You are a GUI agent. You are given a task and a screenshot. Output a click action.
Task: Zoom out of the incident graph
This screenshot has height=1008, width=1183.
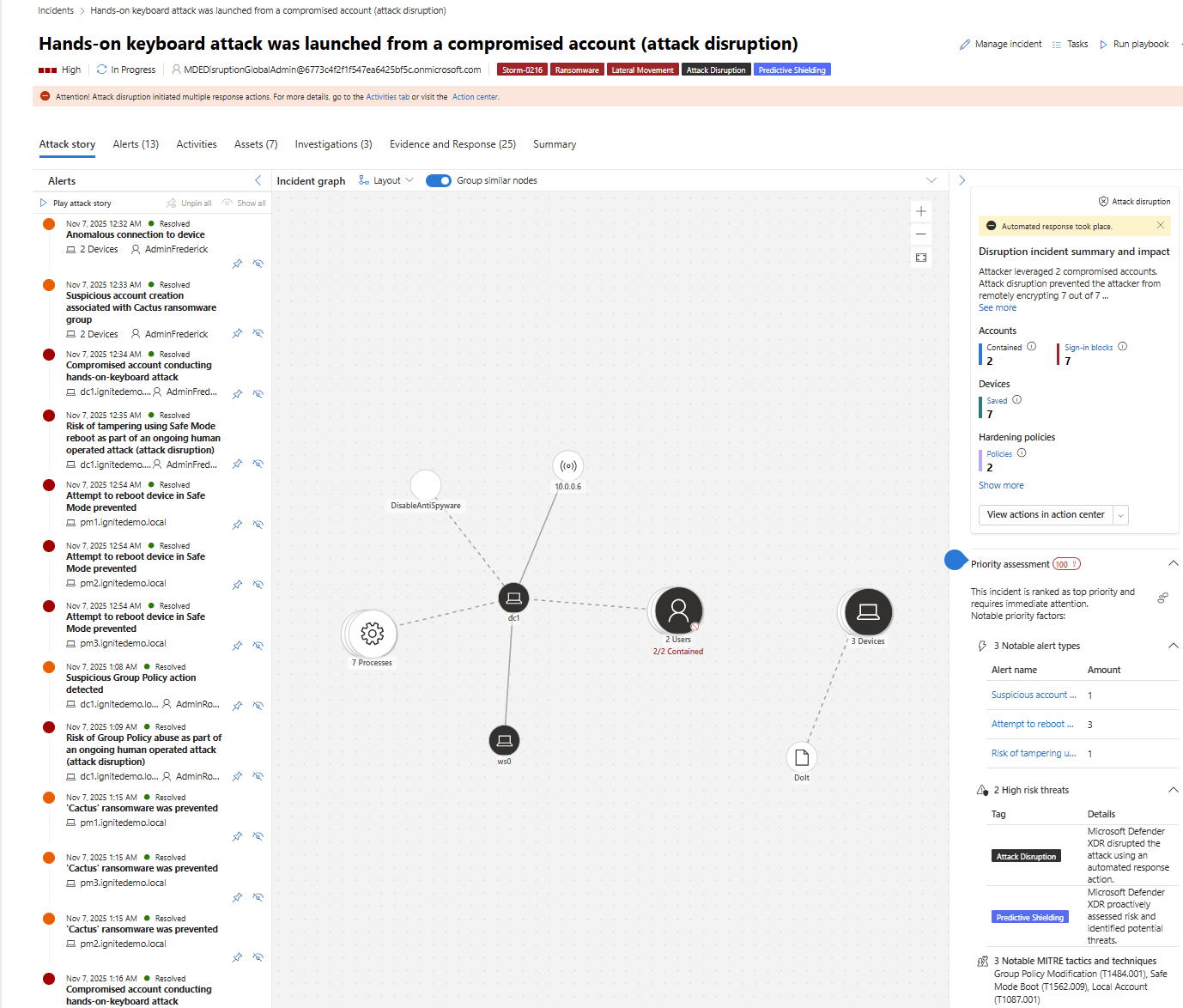(x=921, y=234)
